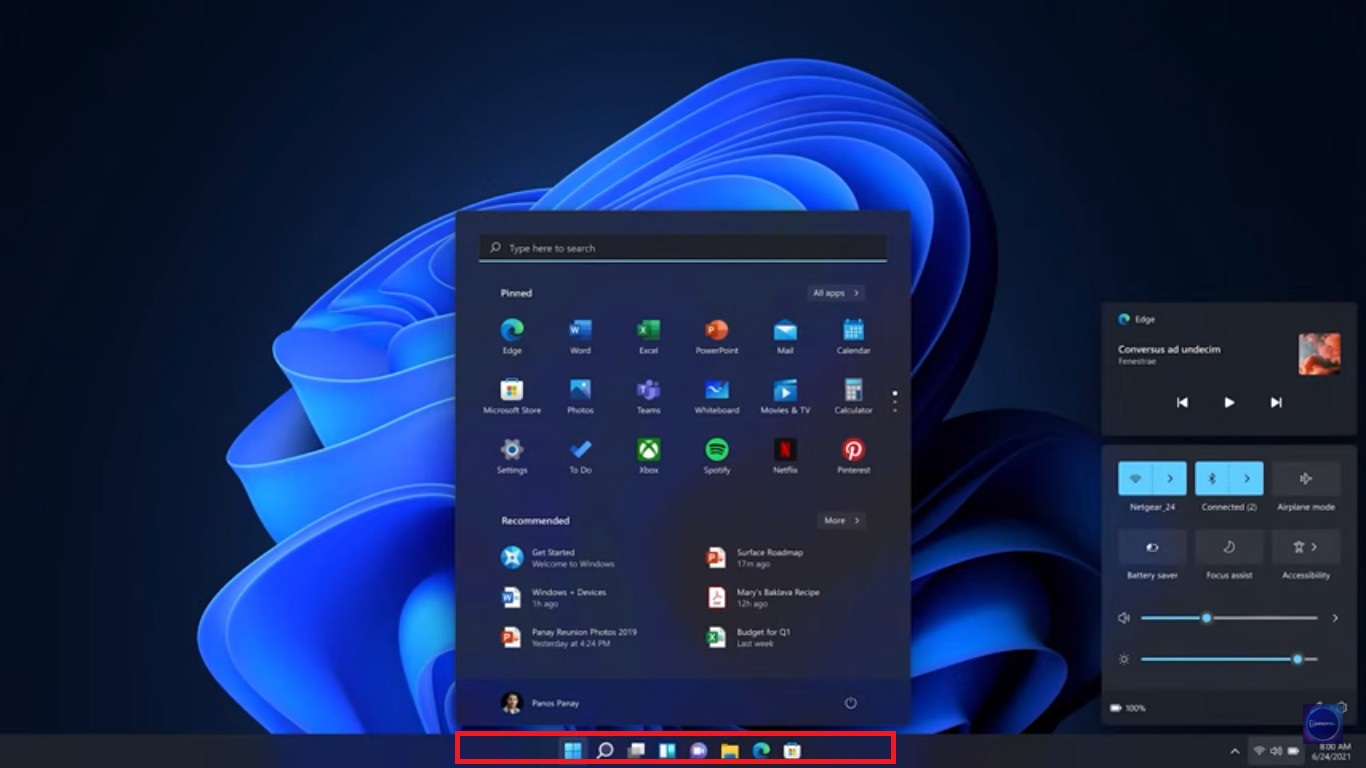Click the Microsoft Store icon on the taskbar
The height and width of the screenshot is (768, 1366).
click(792, 750)
